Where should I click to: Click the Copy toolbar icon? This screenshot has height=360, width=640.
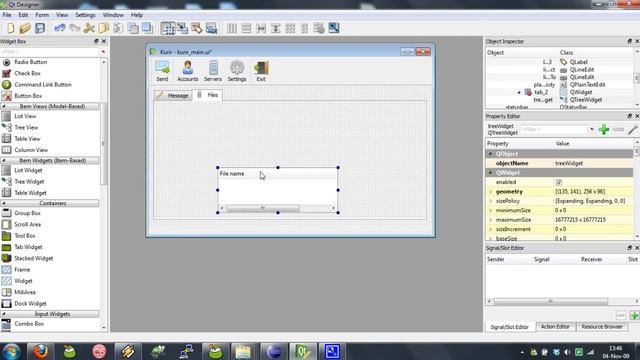pyautogui.click(x=104, y=28)
